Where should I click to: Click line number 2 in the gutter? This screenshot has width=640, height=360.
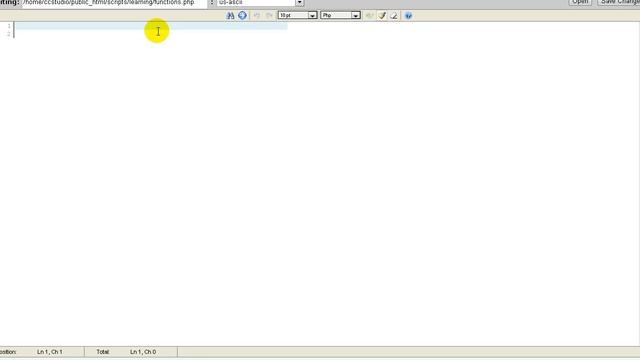coord(9,34)
